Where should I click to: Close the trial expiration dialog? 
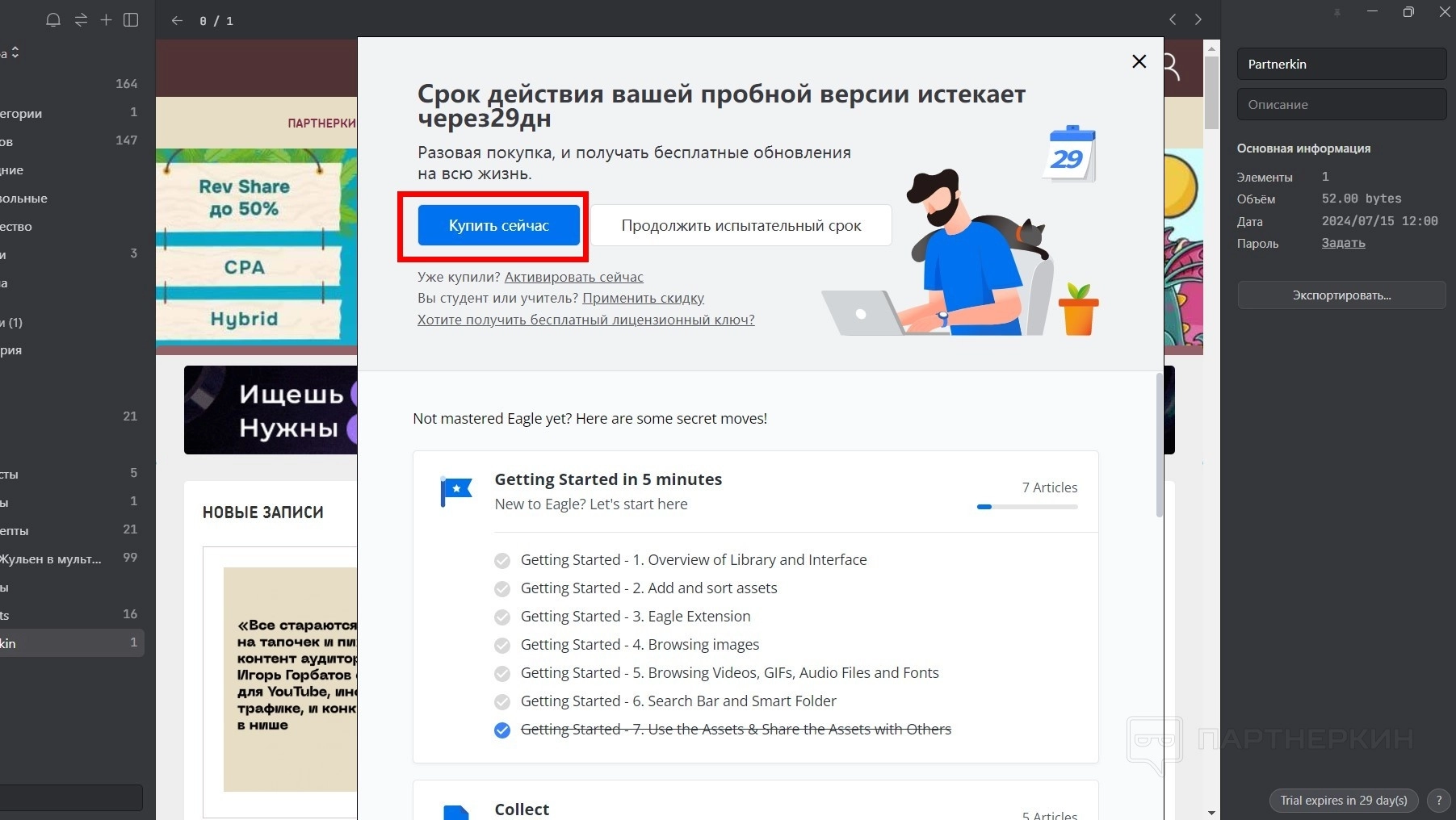[x=1139, y=61]
